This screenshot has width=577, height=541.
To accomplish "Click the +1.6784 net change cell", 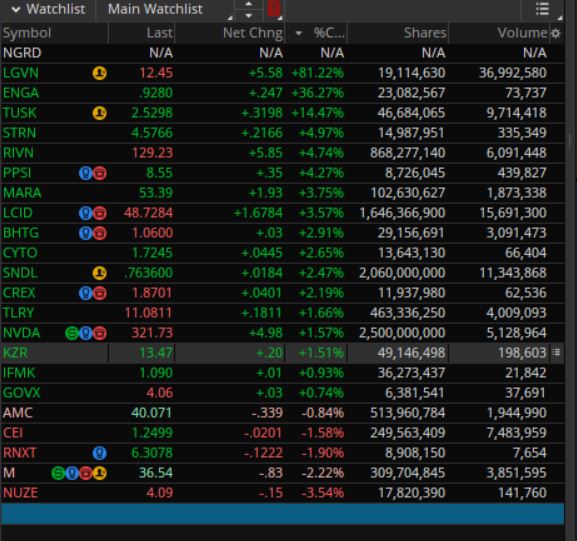I will pos(258,213).
